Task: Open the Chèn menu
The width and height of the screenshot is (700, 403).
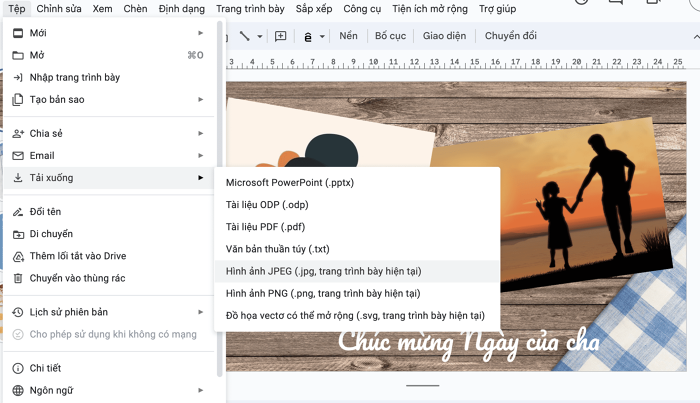Action: (135, 8)
